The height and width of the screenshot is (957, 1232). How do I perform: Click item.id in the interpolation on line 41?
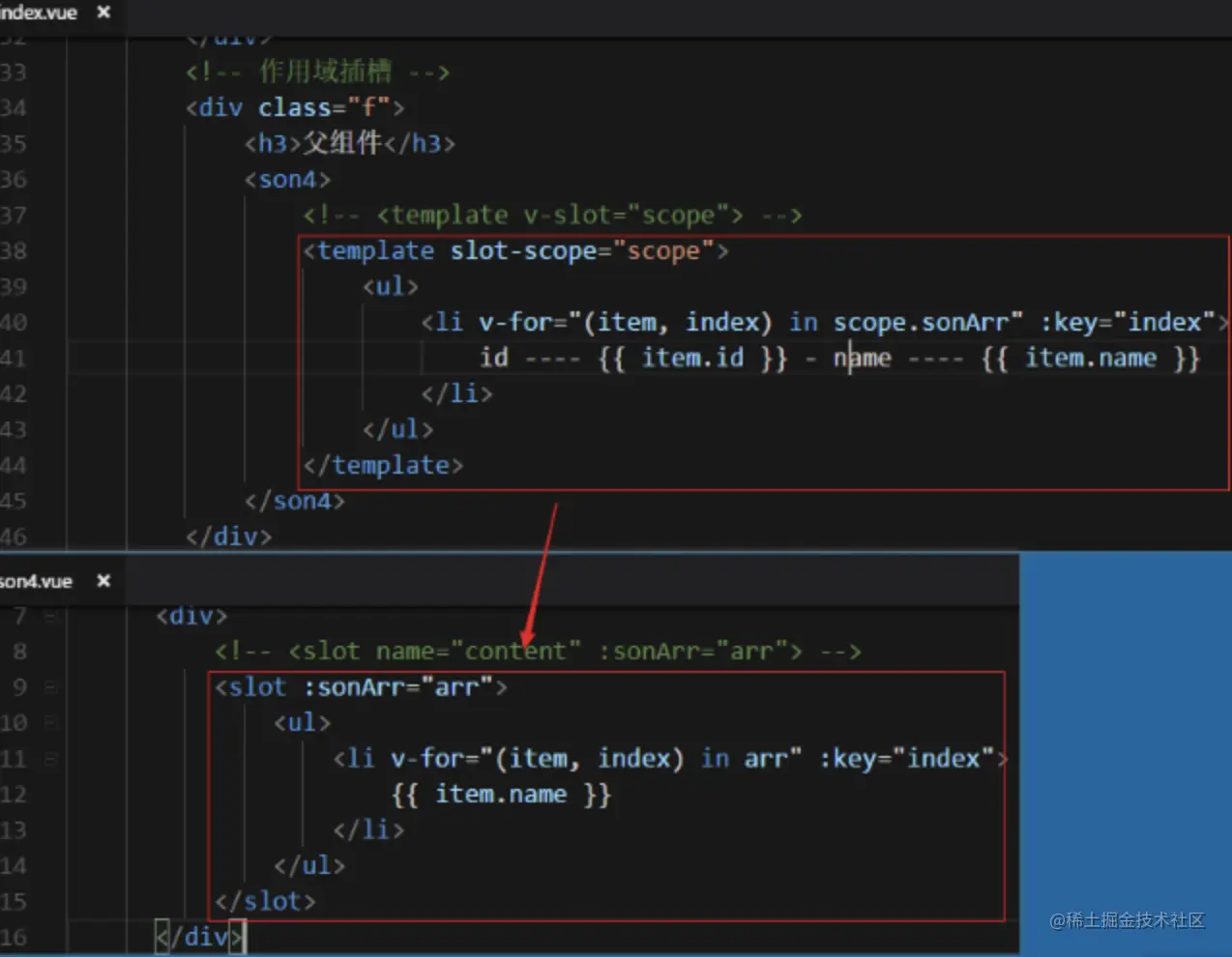coord(692,358)
